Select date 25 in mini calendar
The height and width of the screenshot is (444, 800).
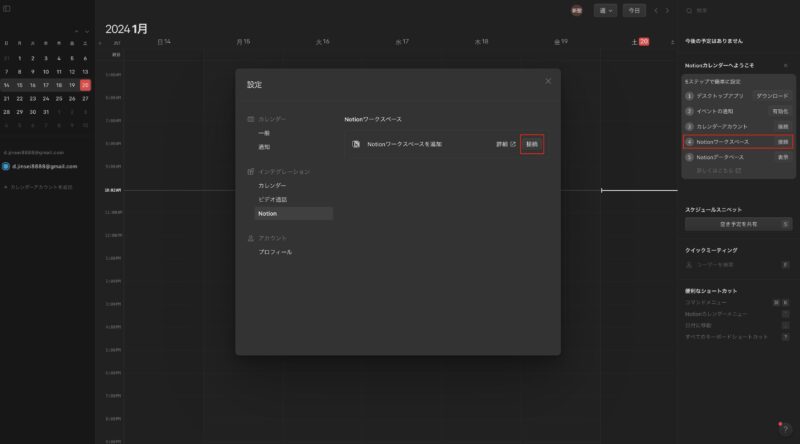point(59,98)
